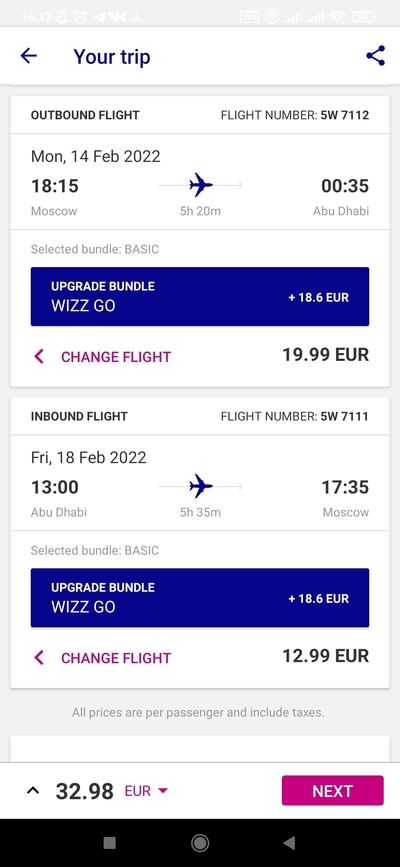Tap the NEXT button
Image resolution: width=400 pixels, height=867 pixels.
(333, 791)
